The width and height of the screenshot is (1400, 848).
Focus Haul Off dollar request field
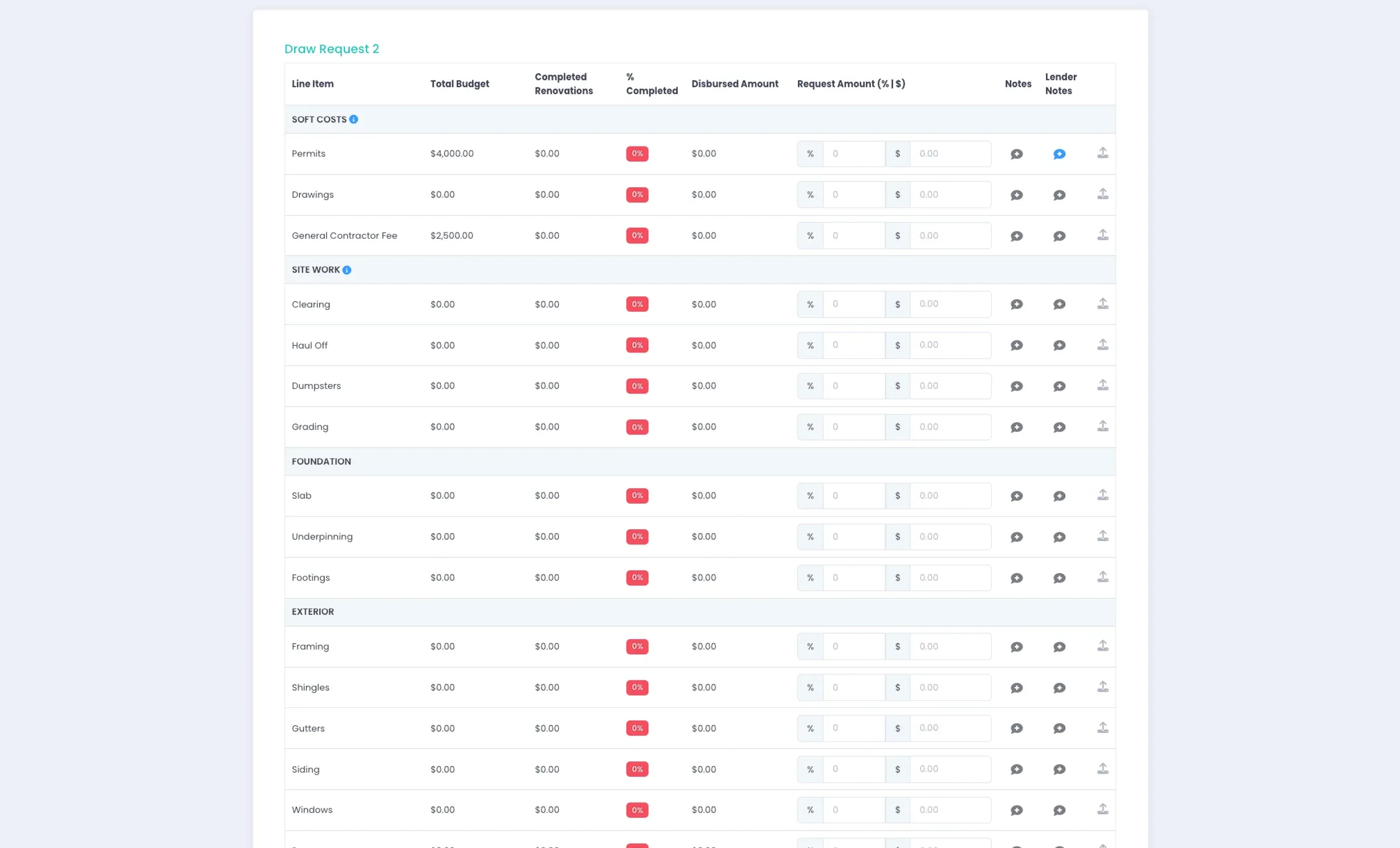point(950,345)
